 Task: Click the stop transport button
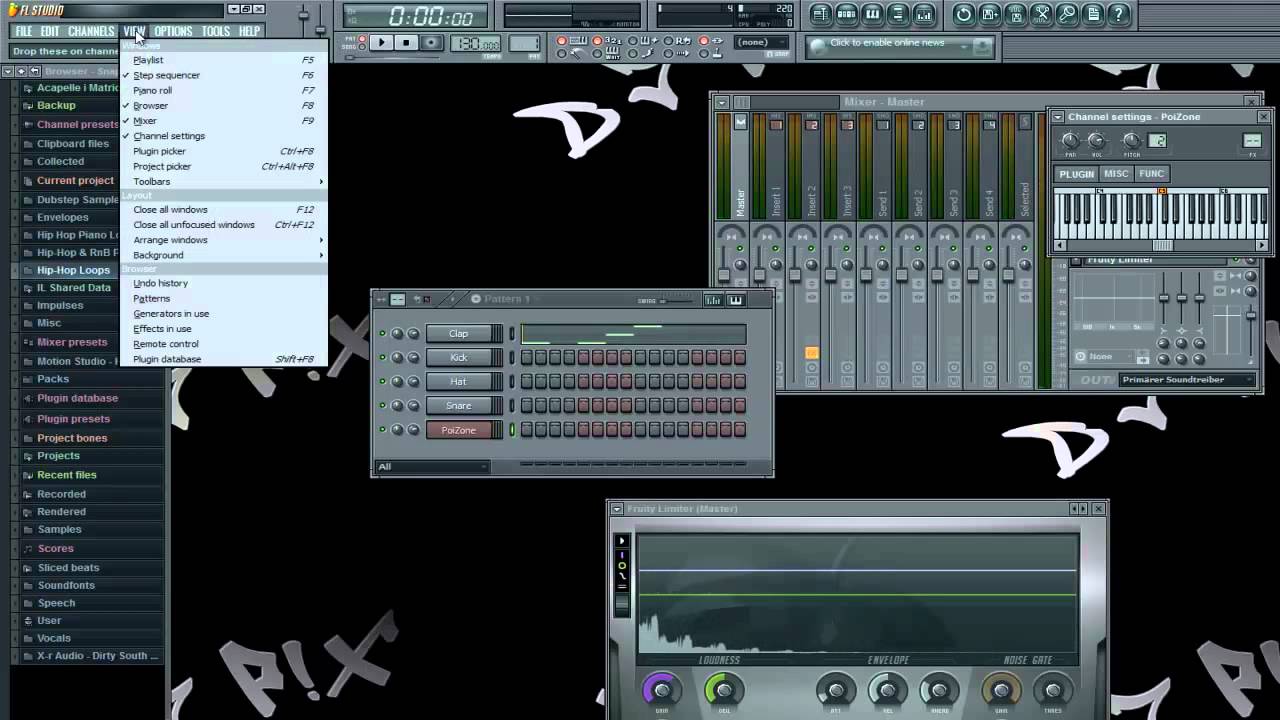[x=406, y=43]
